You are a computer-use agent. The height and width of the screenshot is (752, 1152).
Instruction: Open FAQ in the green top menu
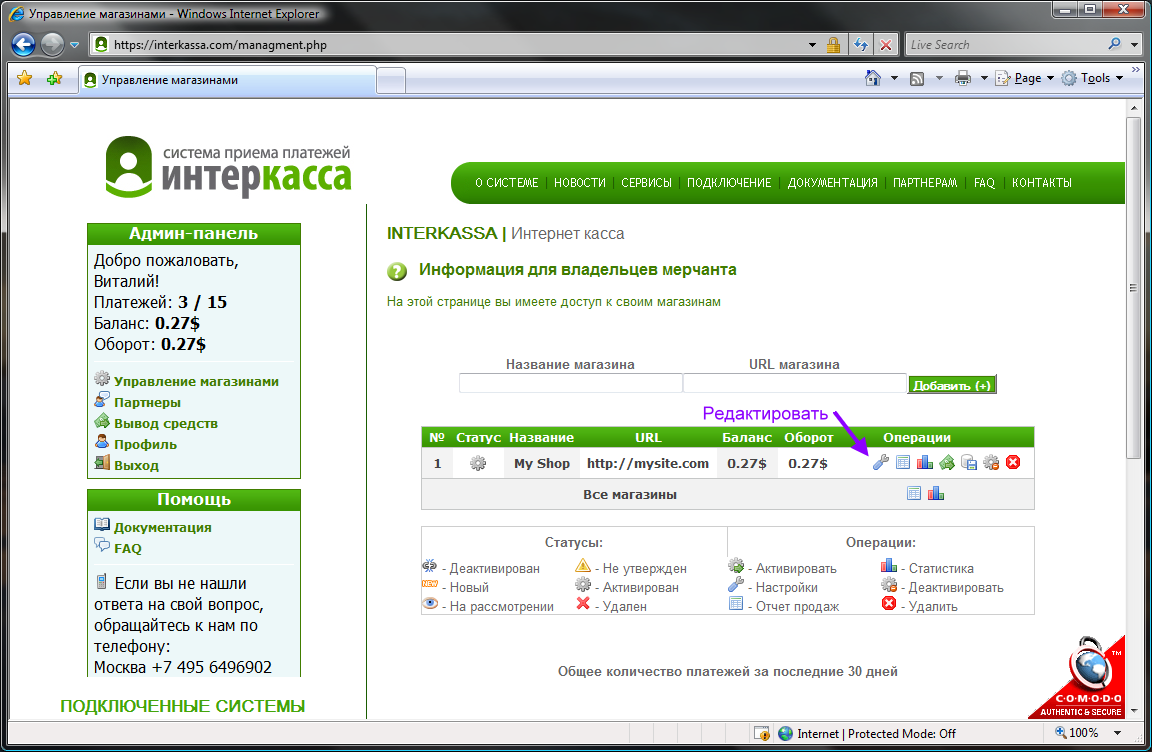pos(984,183)
